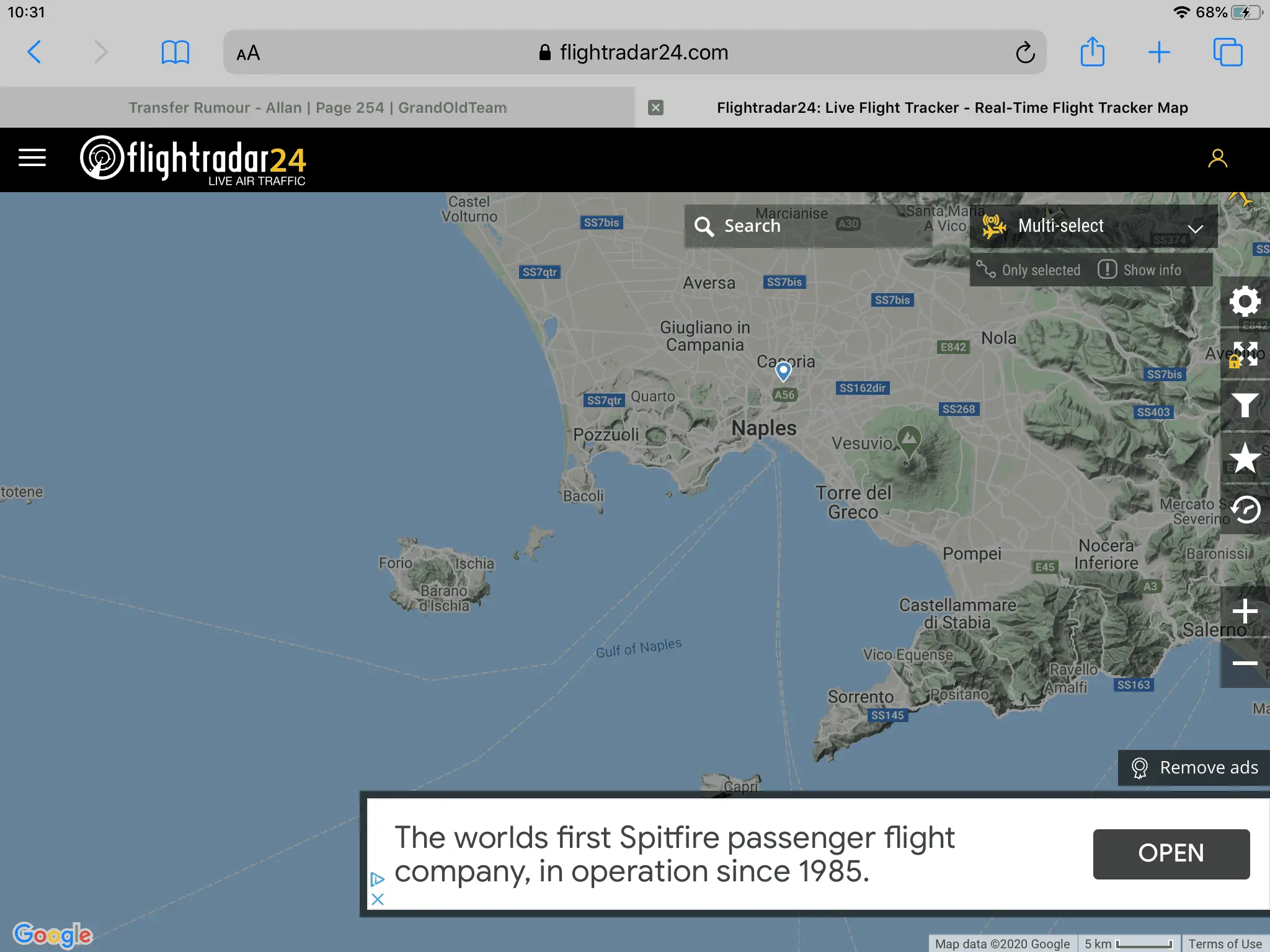Open bookmarks star icon in sidebar
This screenshot has width=1270, height=952.
click(1245, 458)
